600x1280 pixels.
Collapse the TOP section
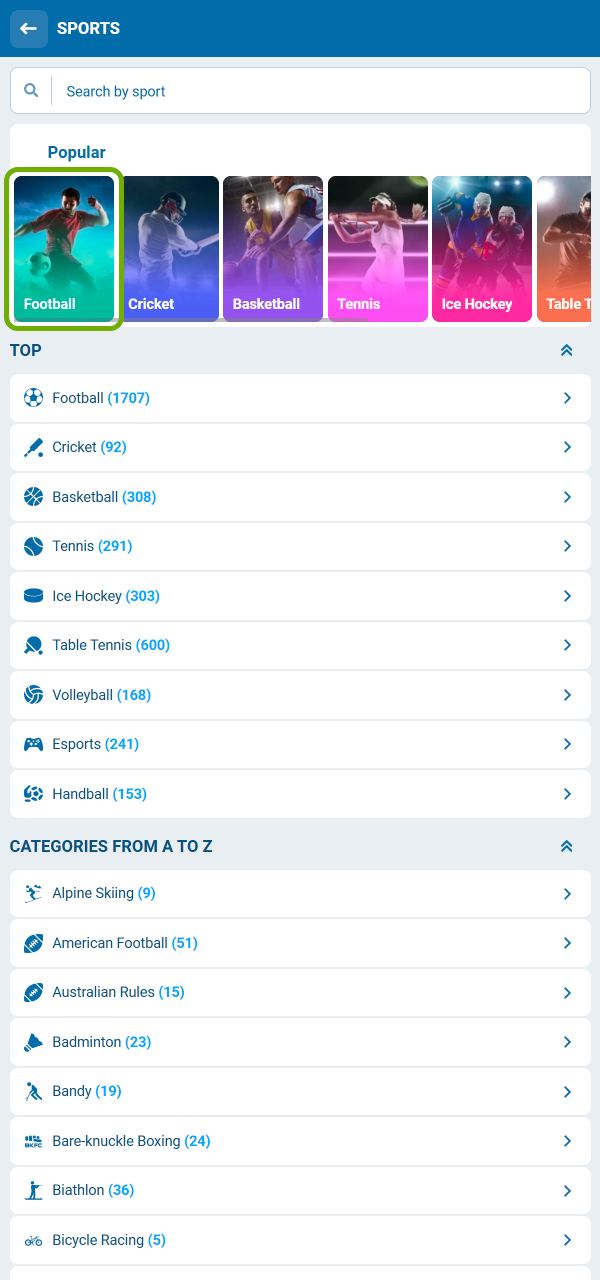point(566,350)
